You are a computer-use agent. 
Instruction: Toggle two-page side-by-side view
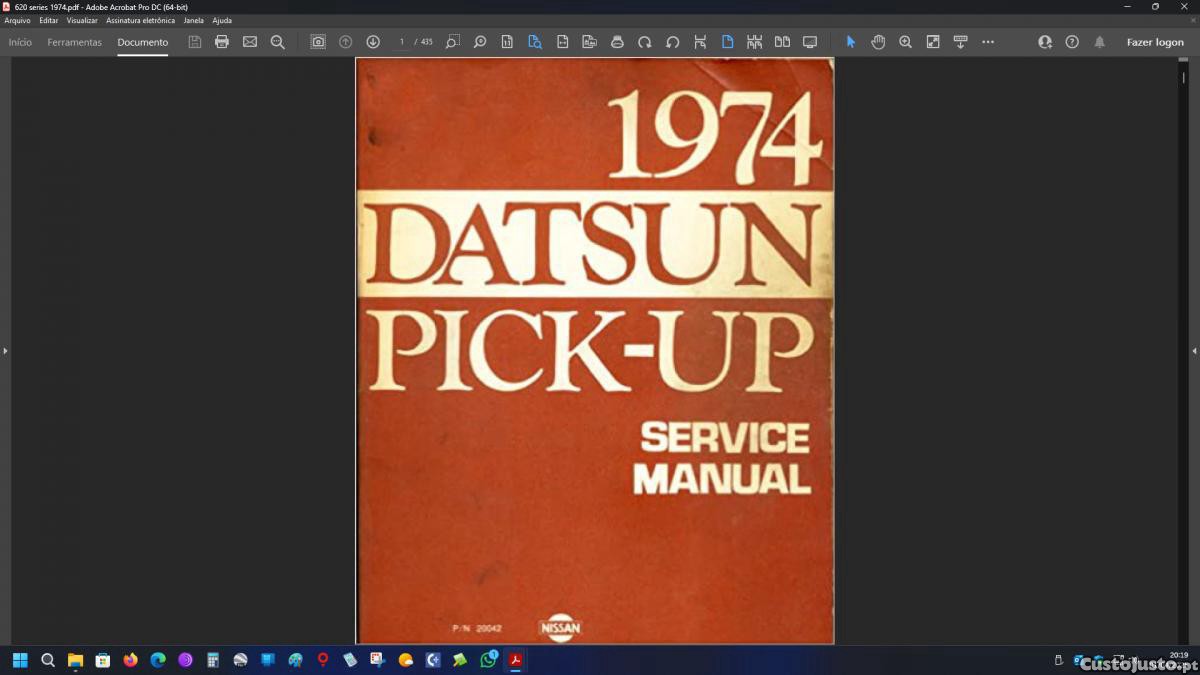(x=782, y=42)
